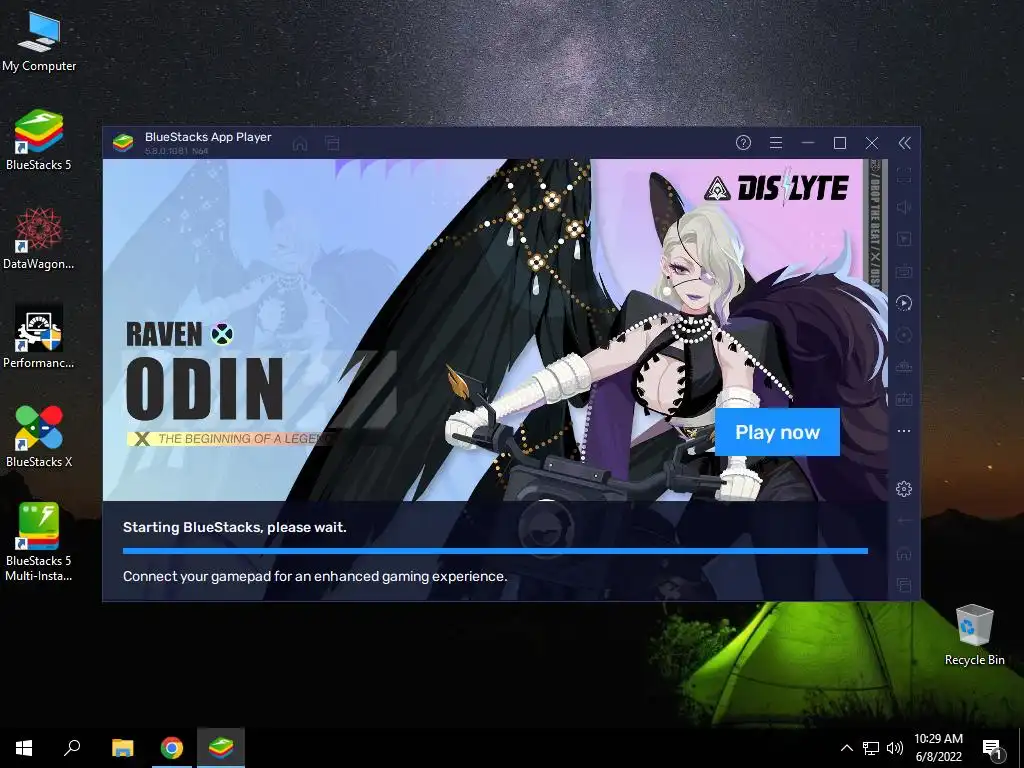1024x768 pixels.
Task: Open BlueStacks help question-mark icon
Action: pyautogui.click(x=743, y=143)
